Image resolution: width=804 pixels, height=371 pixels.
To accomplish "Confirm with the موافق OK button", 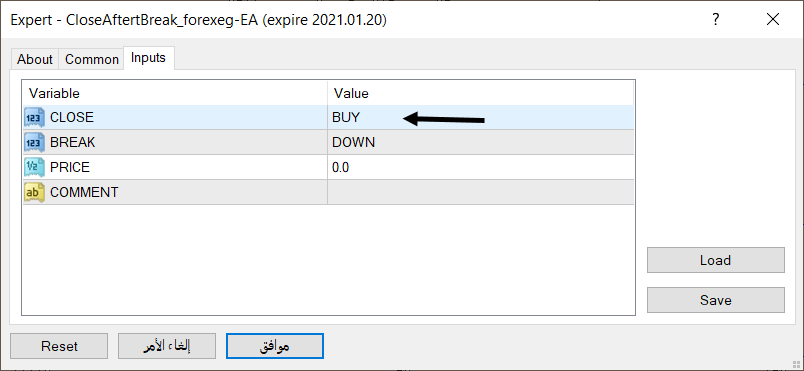I will [275, 346].
